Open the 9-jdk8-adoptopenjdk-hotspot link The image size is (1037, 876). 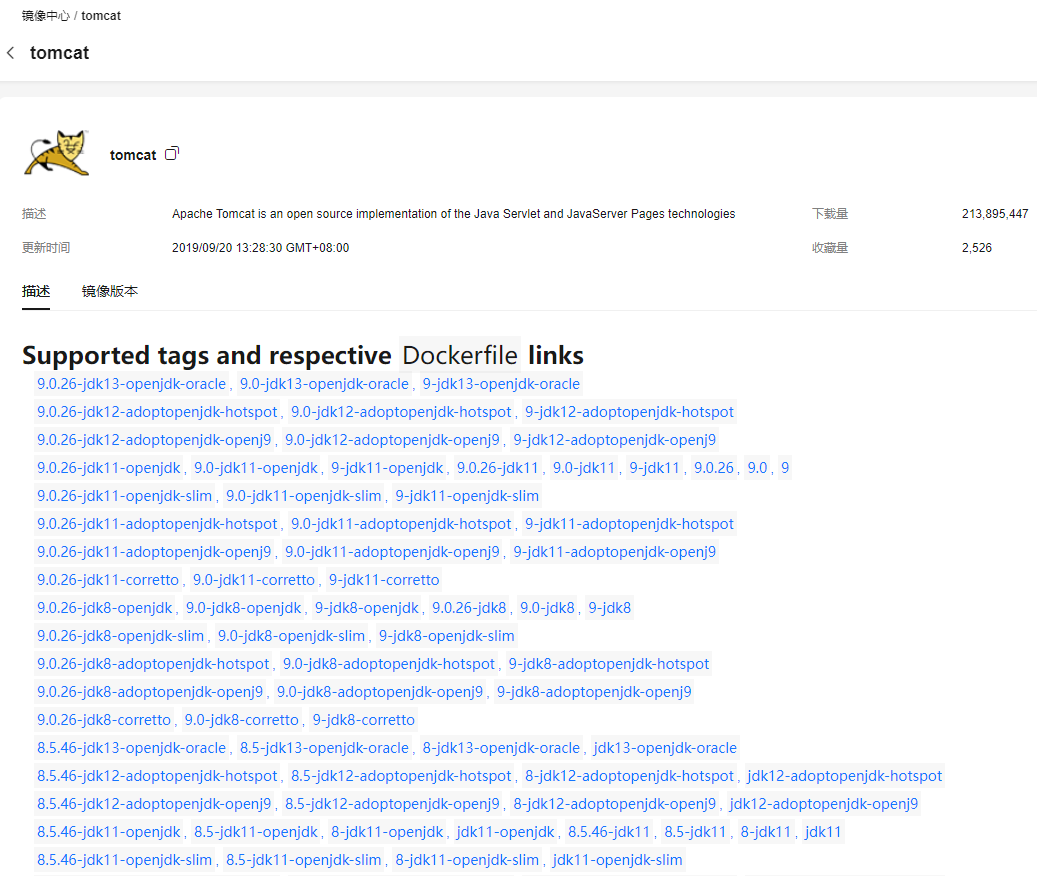click(x=609, y=664)
